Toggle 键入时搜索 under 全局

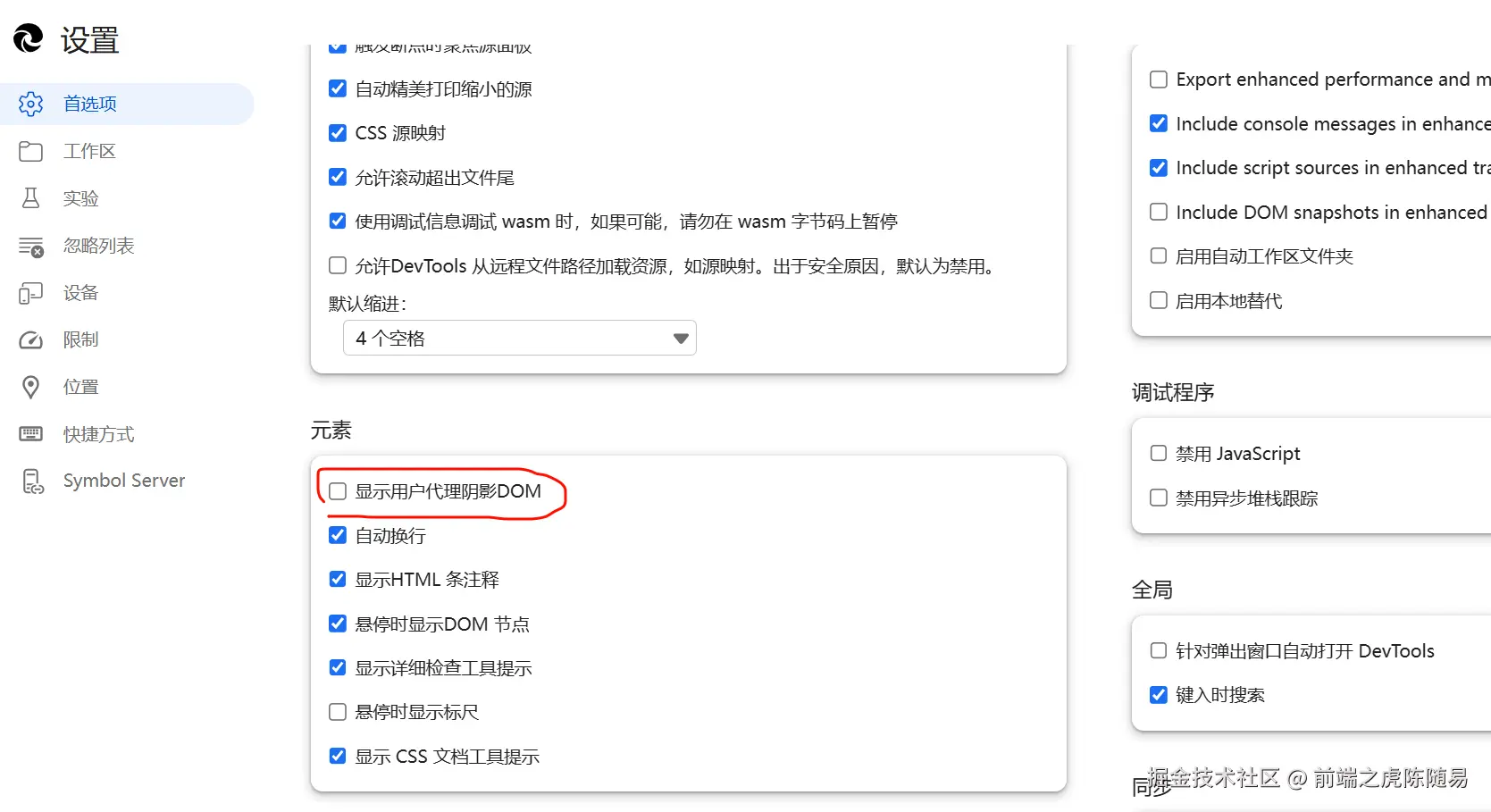pos(1158,694)
